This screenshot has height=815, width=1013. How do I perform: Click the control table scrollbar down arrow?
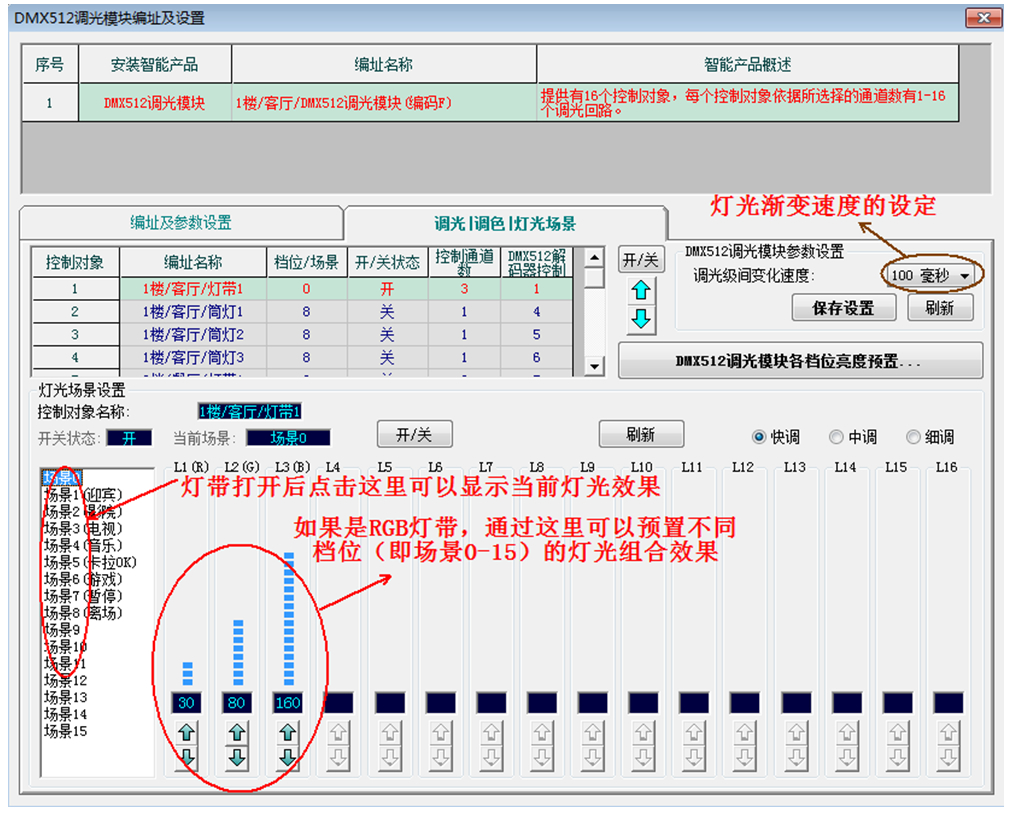(x=594, y=367)
